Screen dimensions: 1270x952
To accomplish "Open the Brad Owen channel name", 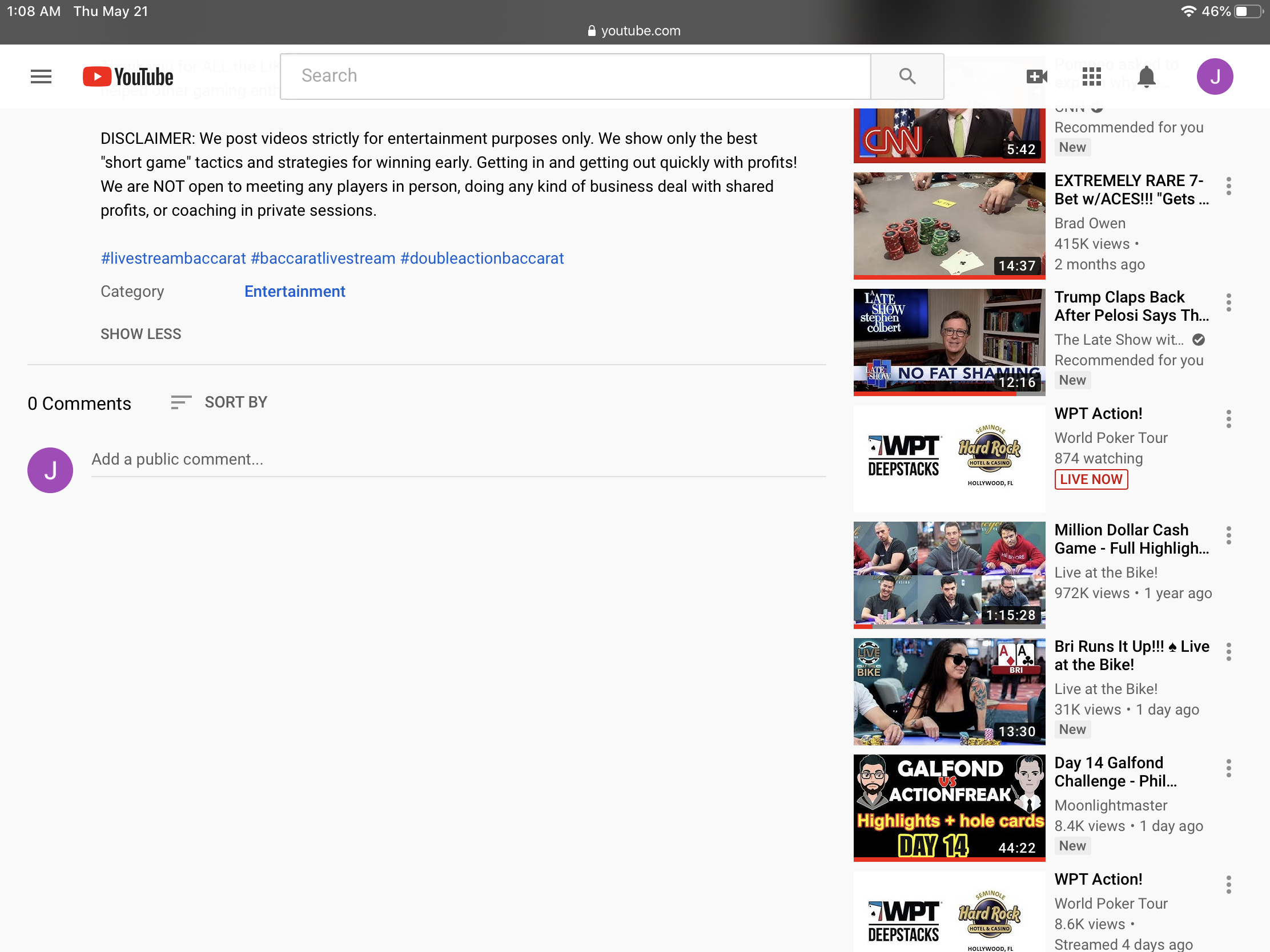I will (1089, 223).
